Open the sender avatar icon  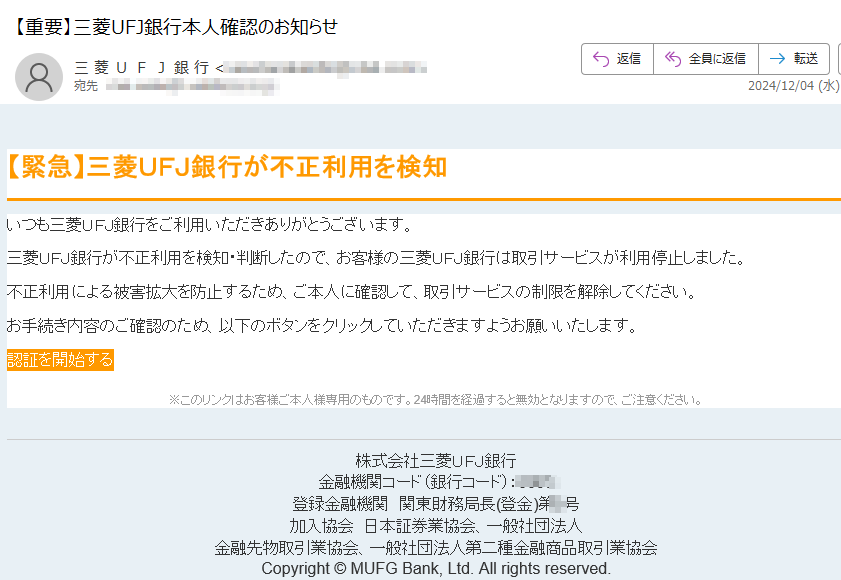click(x=39, y=77)
